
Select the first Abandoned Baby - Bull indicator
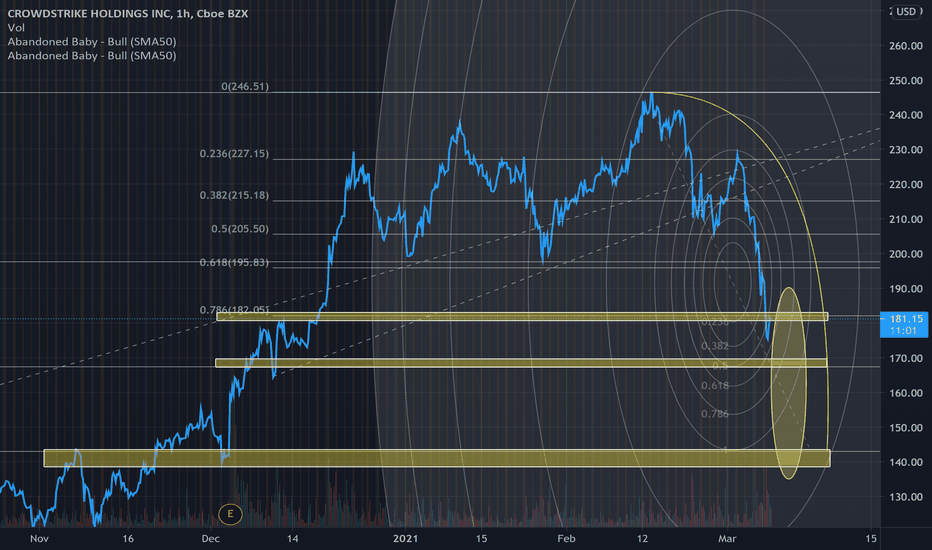pyautogui.click(x=92, y=42)
